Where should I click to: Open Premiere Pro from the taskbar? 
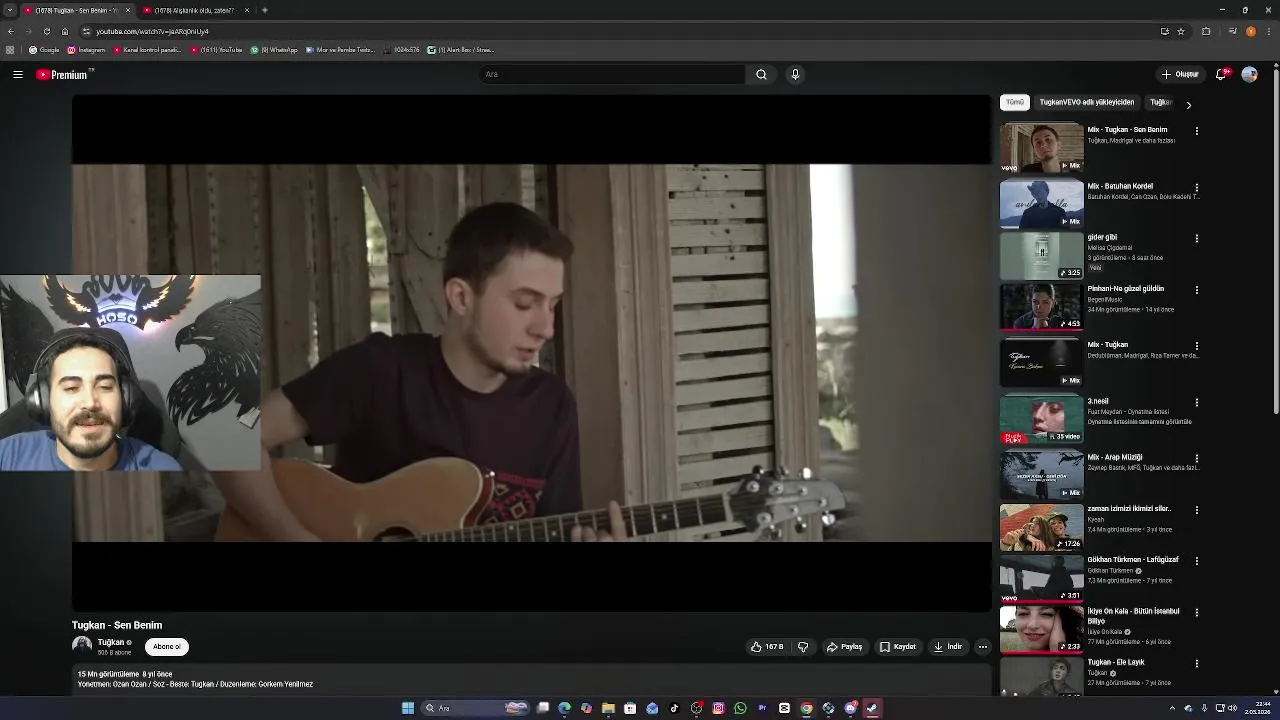point(762,708)
